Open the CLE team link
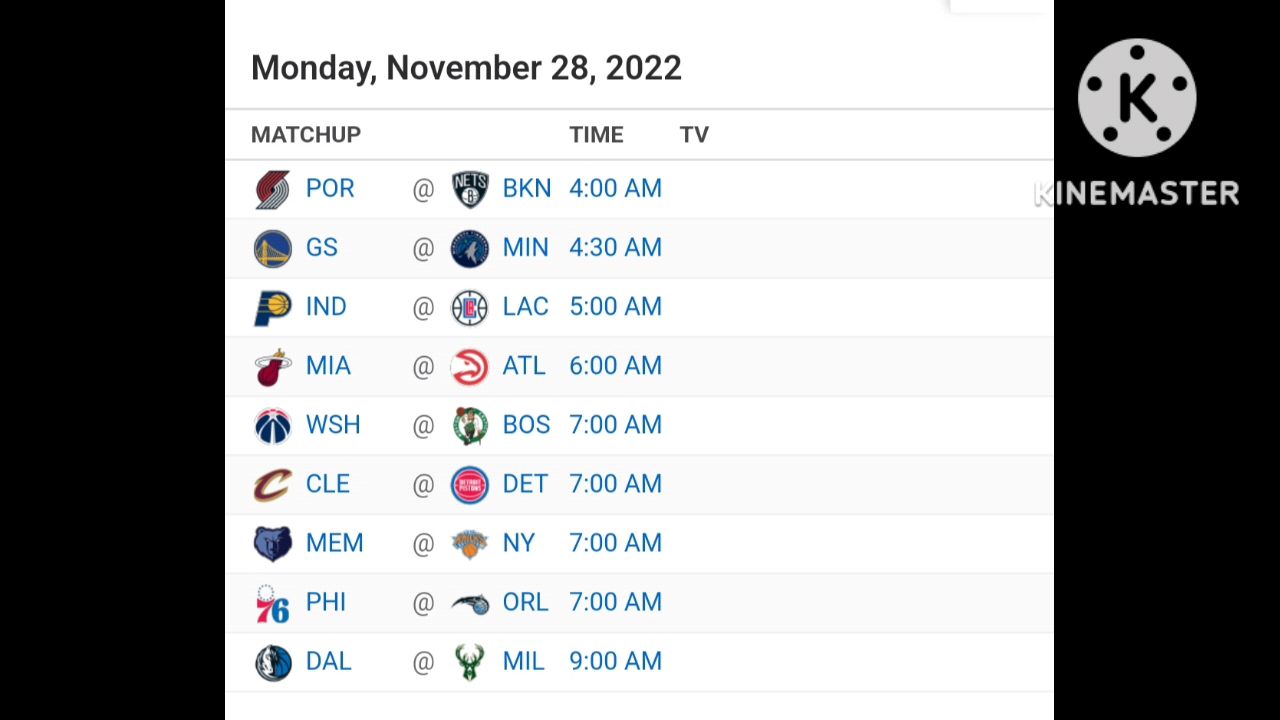1280x720 pixels. pyautogui.click(x=328, y=484)
